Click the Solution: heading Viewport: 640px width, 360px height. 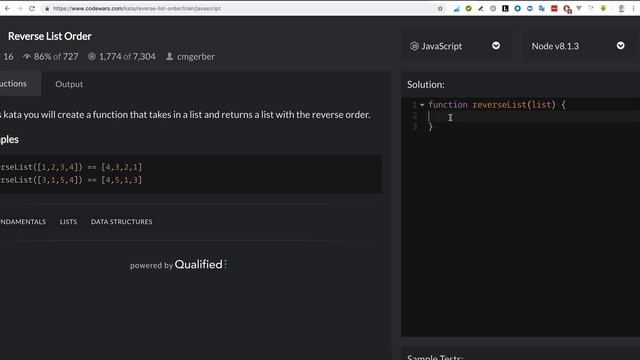point(426,84)
